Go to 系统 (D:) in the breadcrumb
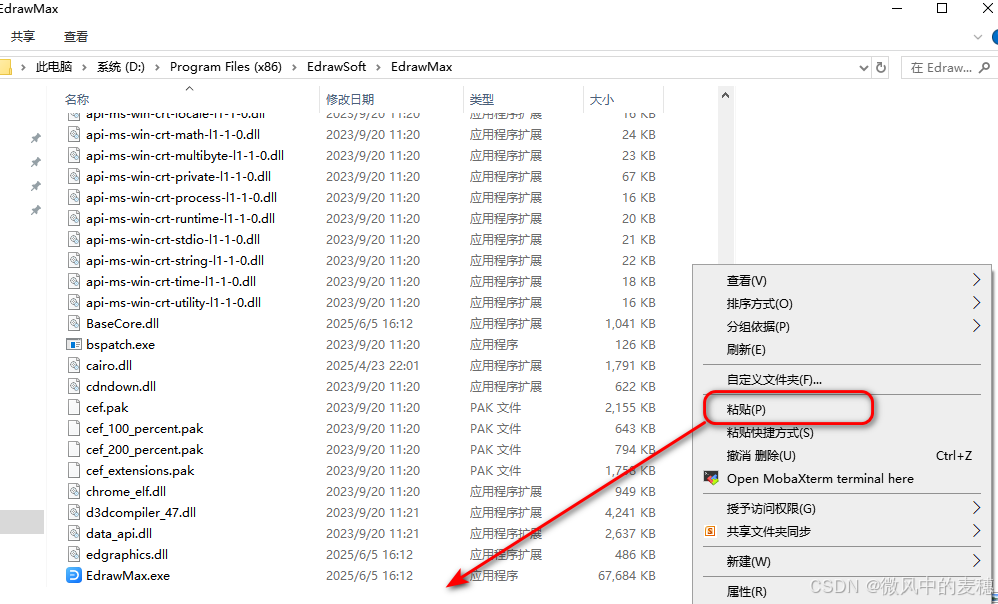The image size is (998, 604). [x=121, y=67]
